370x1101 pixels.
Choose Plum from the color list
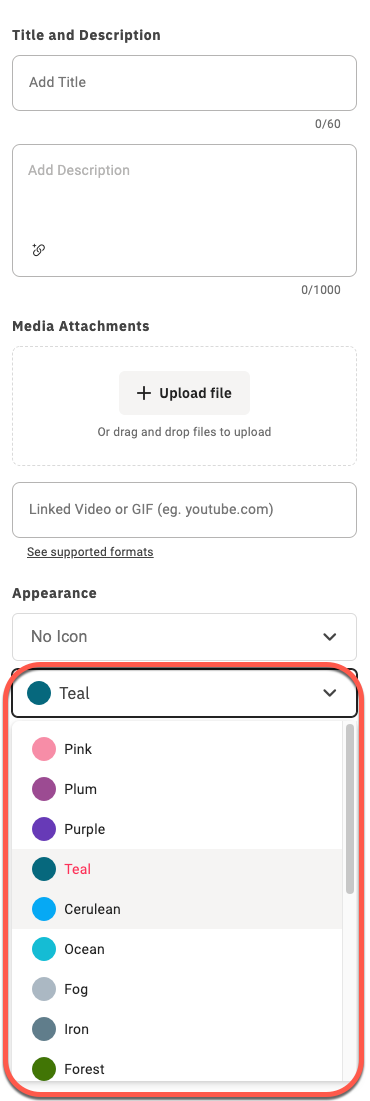point(177,789)
